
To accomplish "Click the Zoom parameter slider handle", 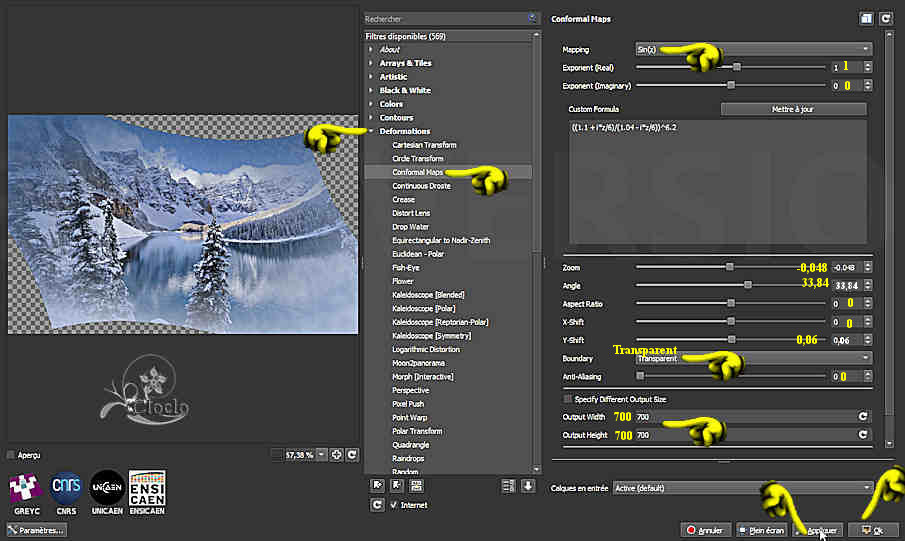I will point(730,267).
